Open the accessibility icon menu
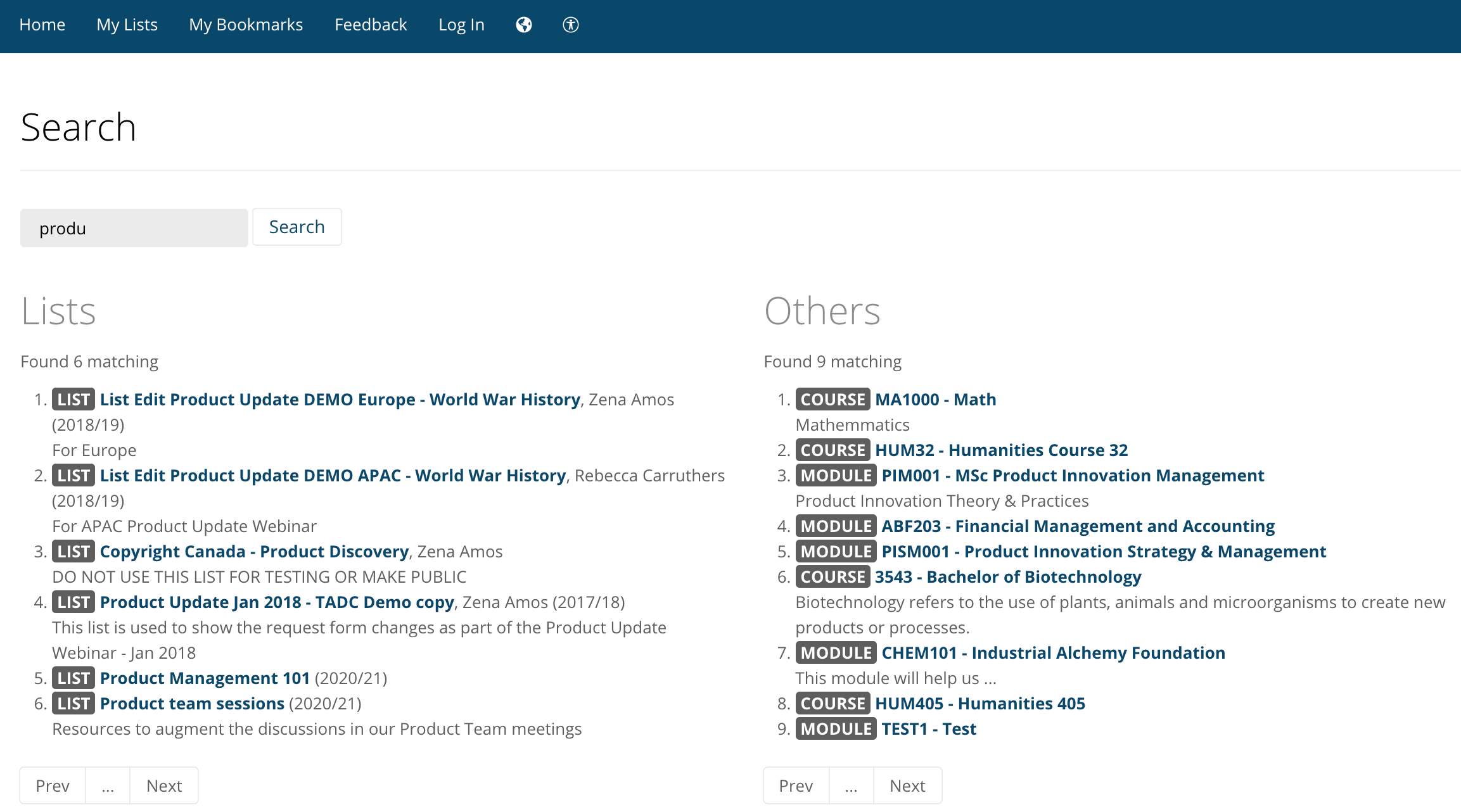 [571, 25]
